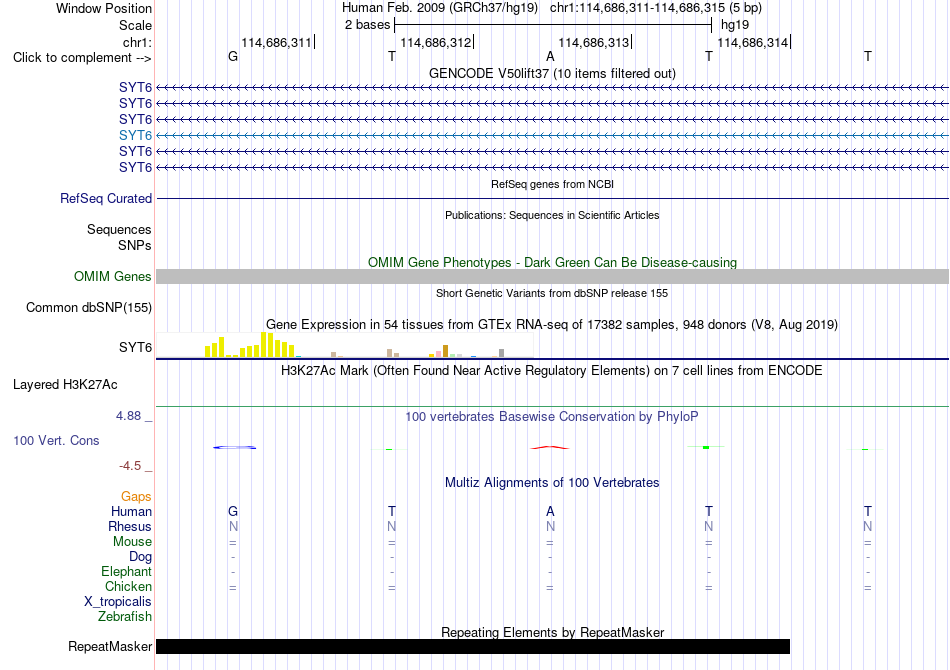This screenshot has height=670, width=950.
Task: Click position label 114,686,313
Action: 594,42
